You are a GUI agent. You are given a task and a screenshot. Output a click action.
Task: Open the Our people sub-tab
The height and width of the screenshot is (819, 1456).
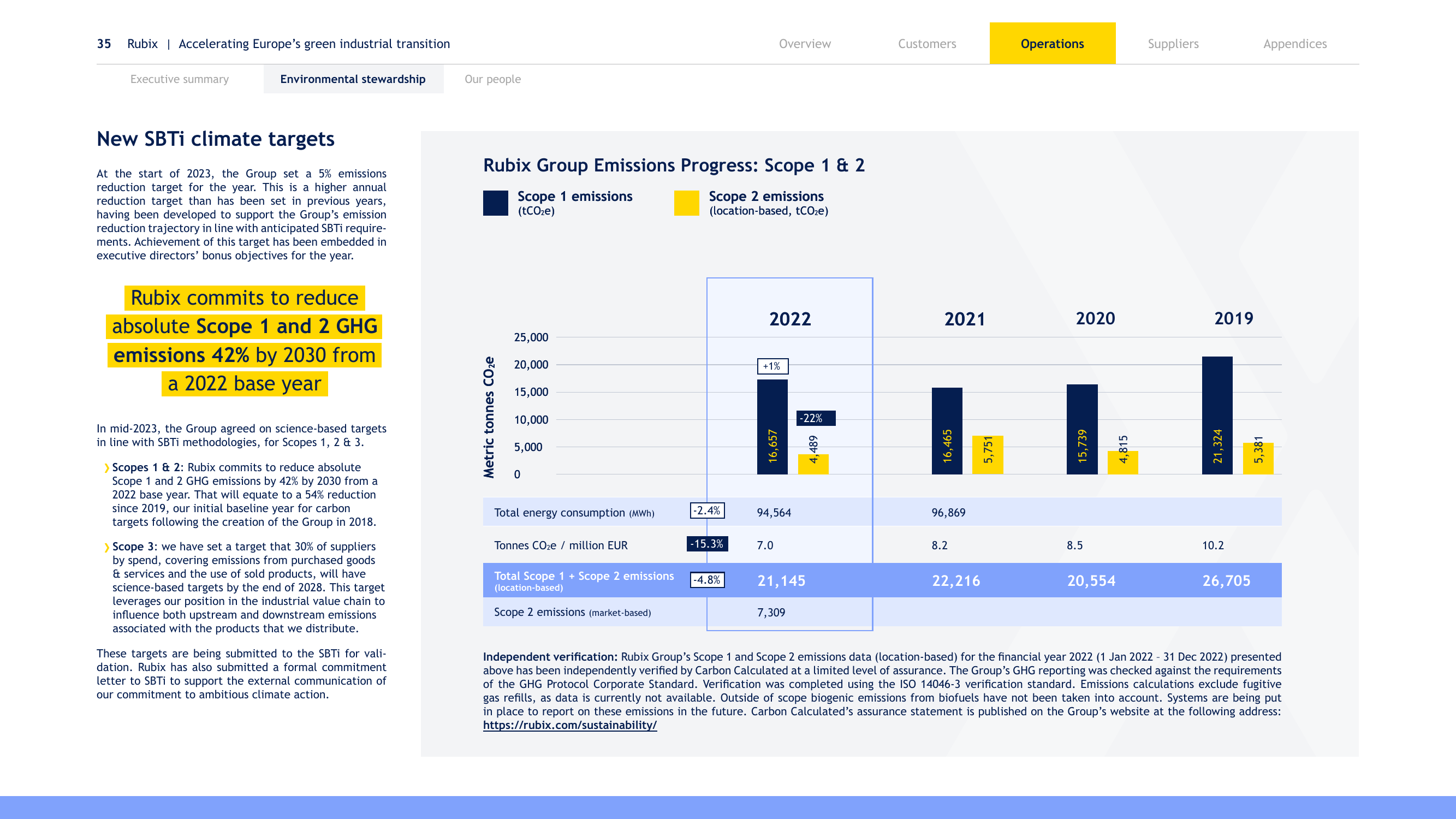[x=492, y=79]
